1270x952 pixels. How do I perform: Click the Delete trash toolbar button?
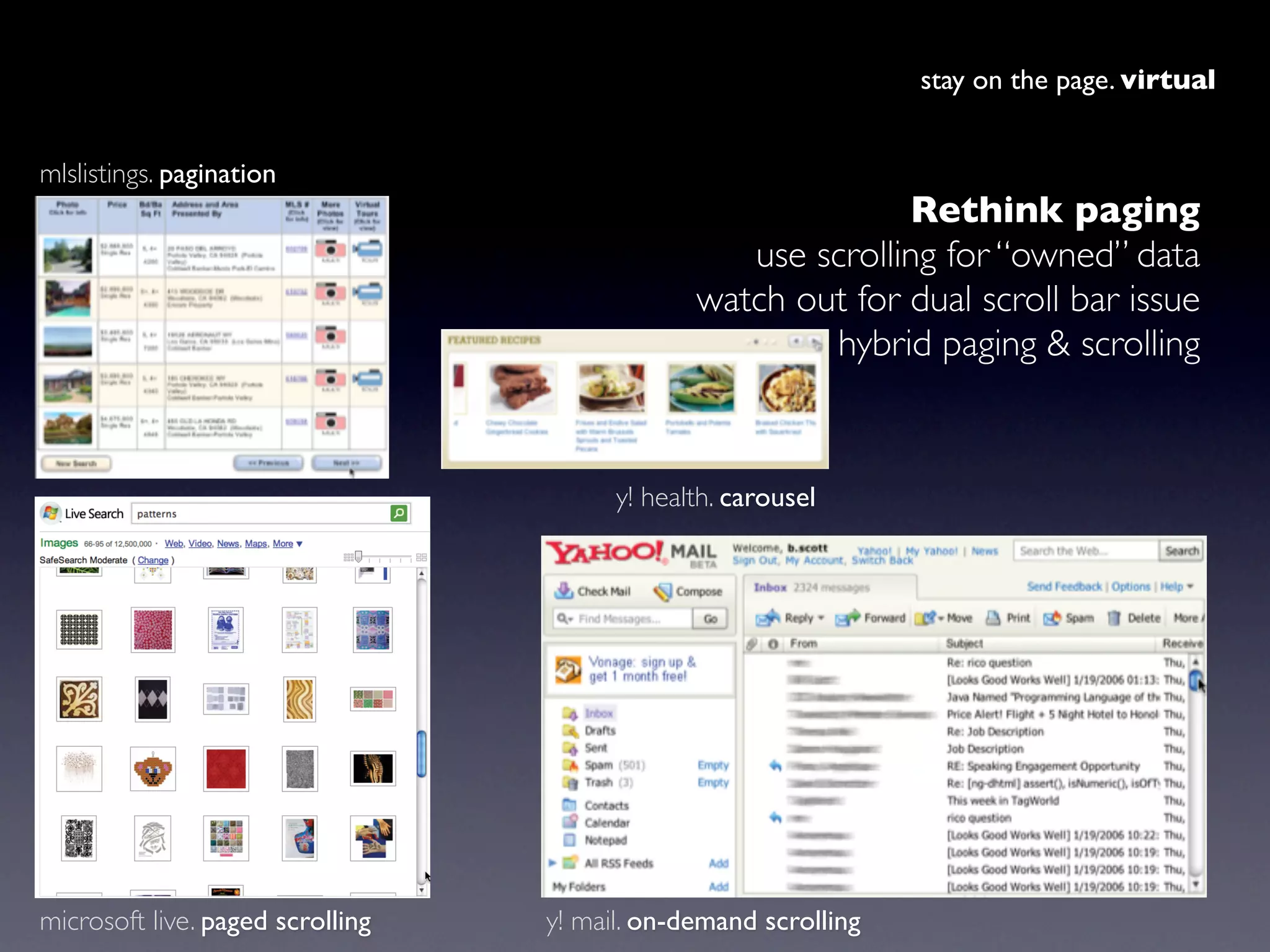(x=1134, y=618)
